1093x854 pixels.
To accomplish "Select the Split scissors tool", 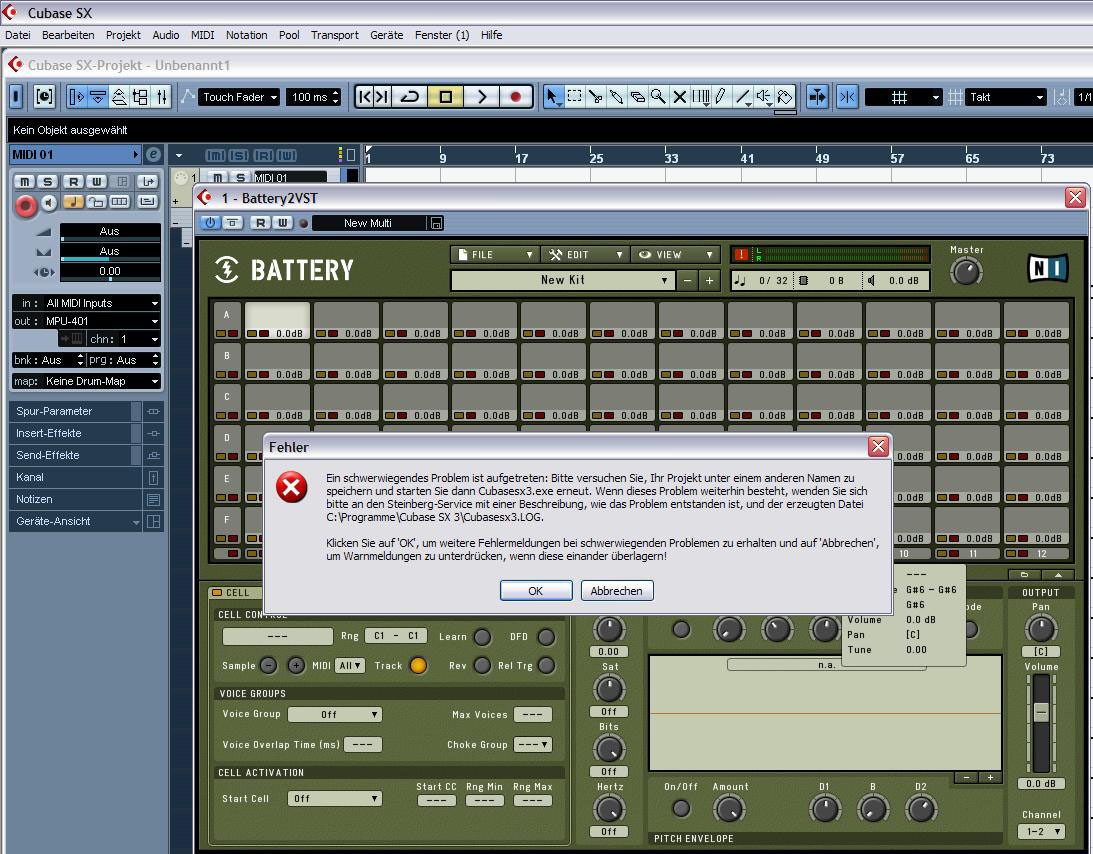I will coord(595,97).
